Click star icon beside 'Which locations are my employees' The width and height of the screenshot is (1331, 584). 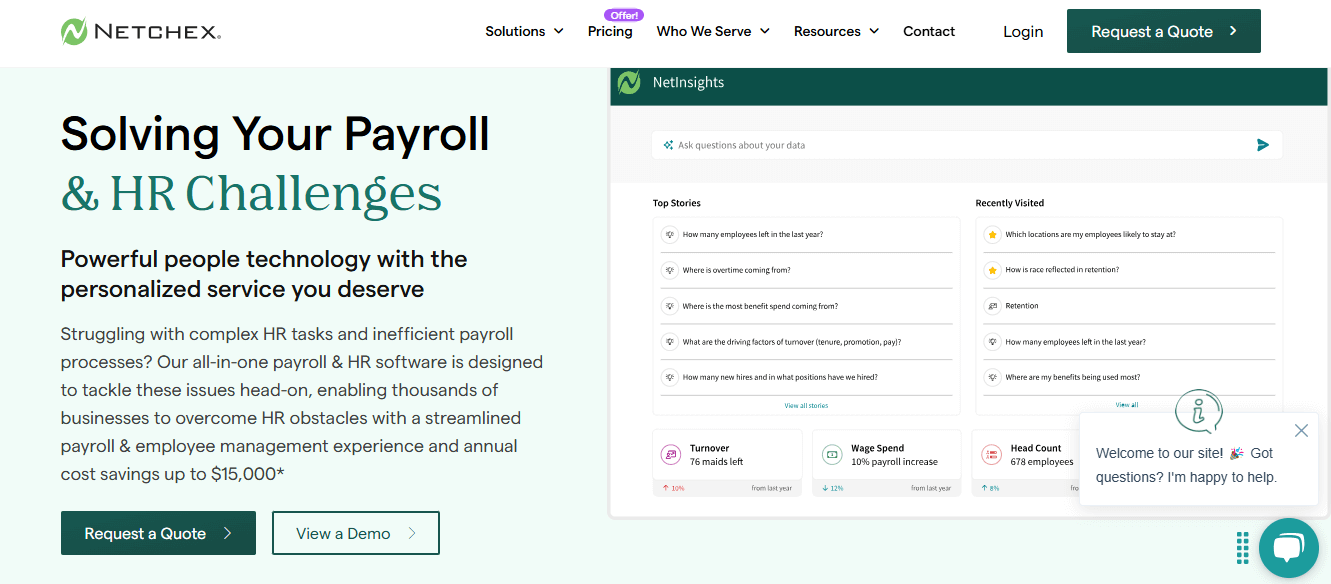point(992,234)
